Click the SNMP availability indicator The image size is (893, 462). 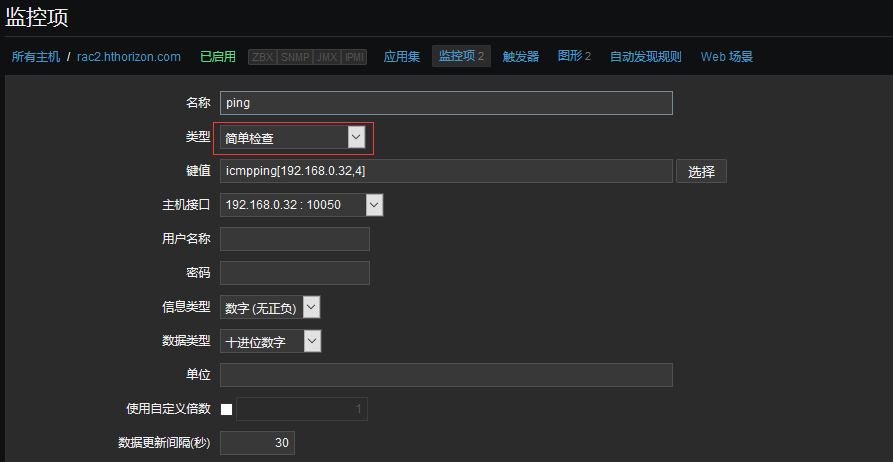(x=295, y=57)
